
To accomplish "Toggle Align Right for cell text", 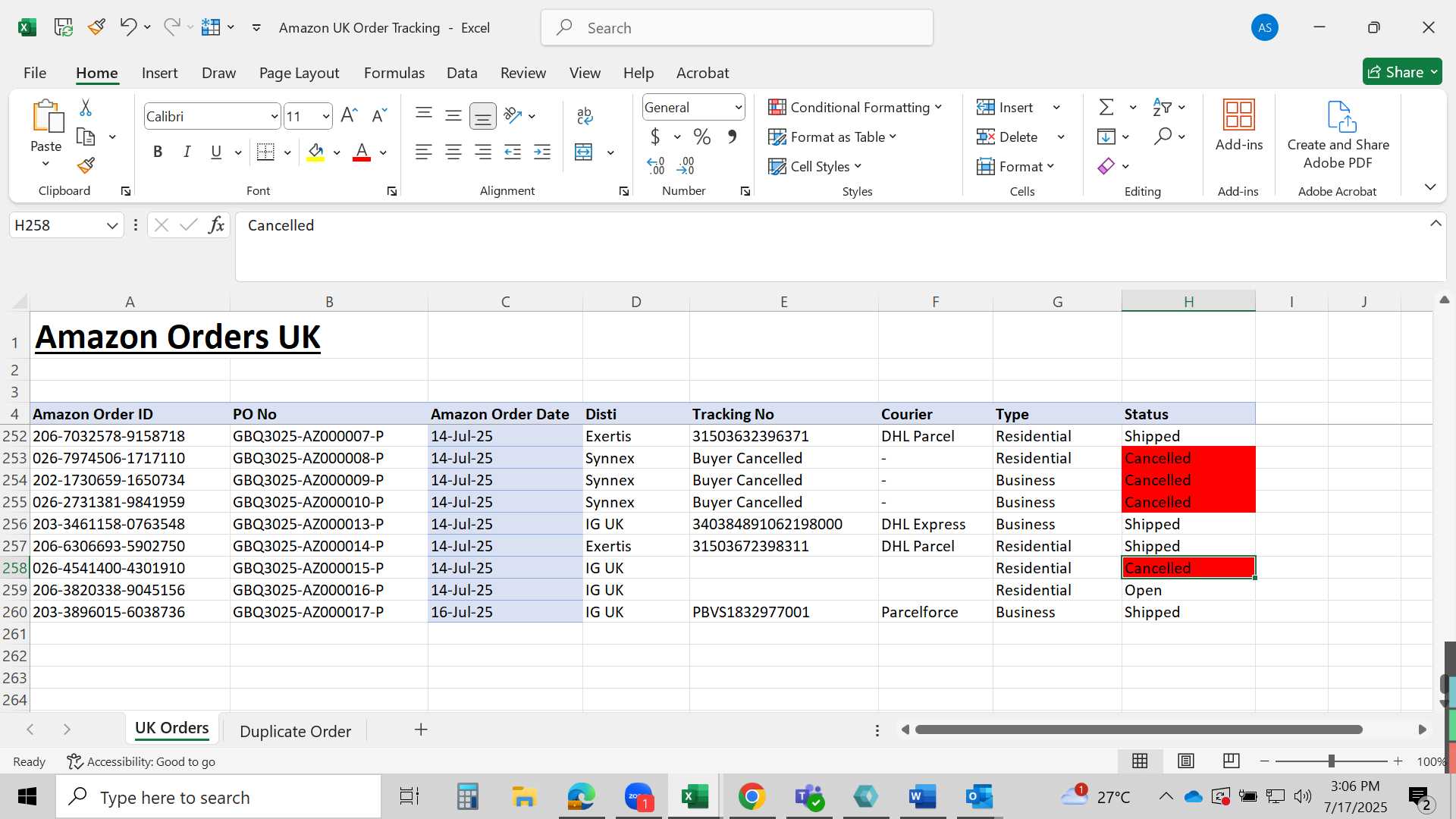I will coord(483,152).
